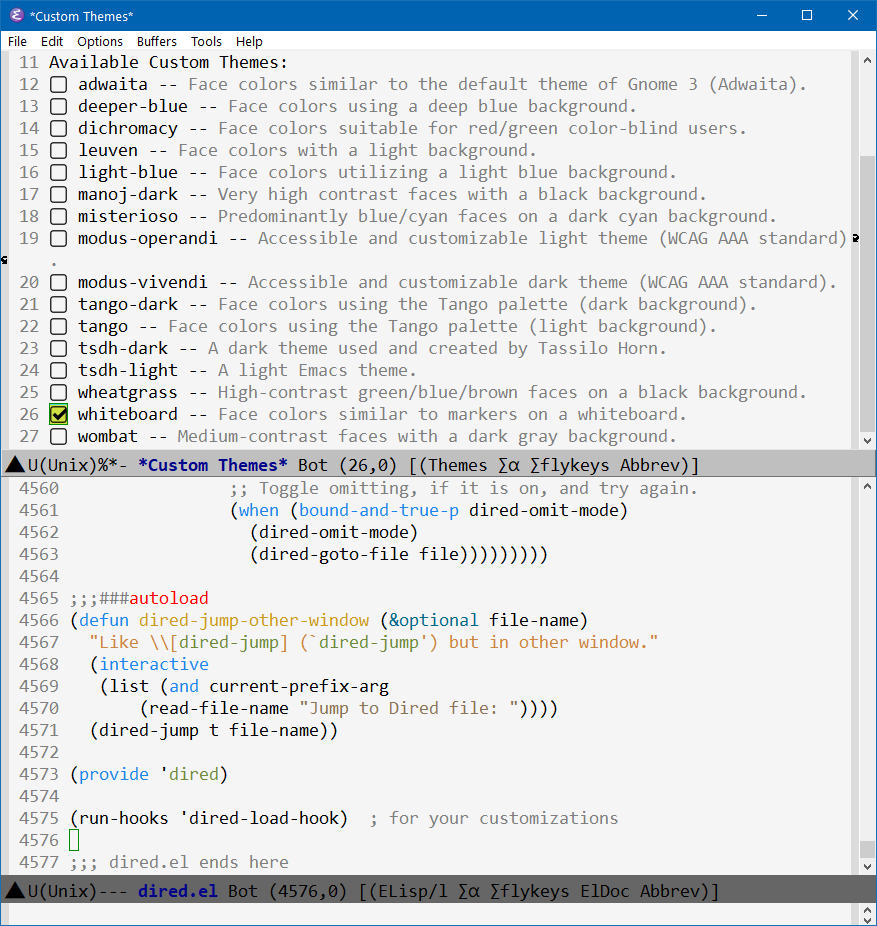Click the triangle icon in Custom Themes mode line

(x=15, y=465)
